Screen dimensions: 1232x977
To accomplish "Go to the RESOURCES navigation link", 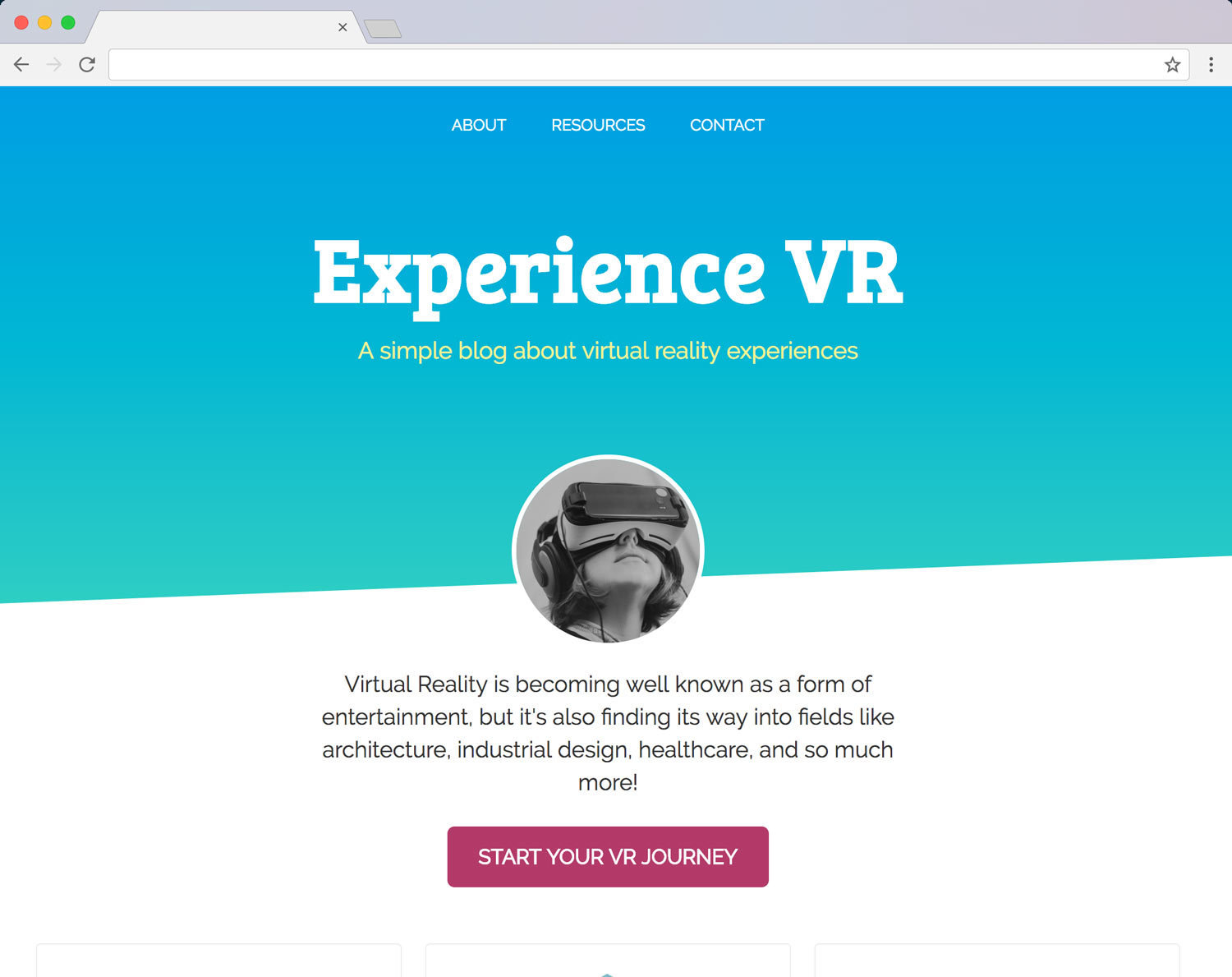I will coord(598,125).
